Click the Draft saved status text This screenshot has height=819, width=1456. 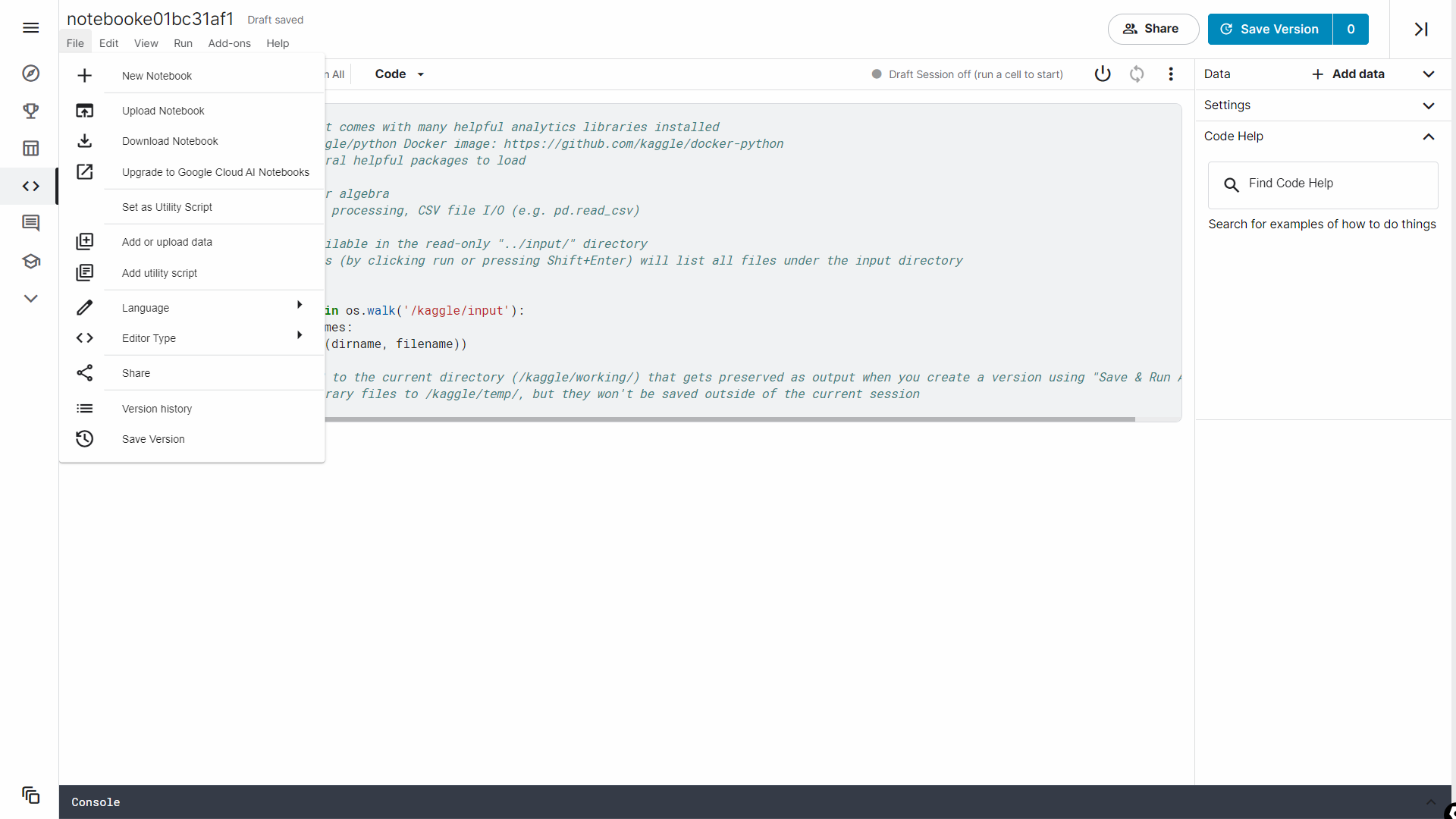click(x=275, y=20)
